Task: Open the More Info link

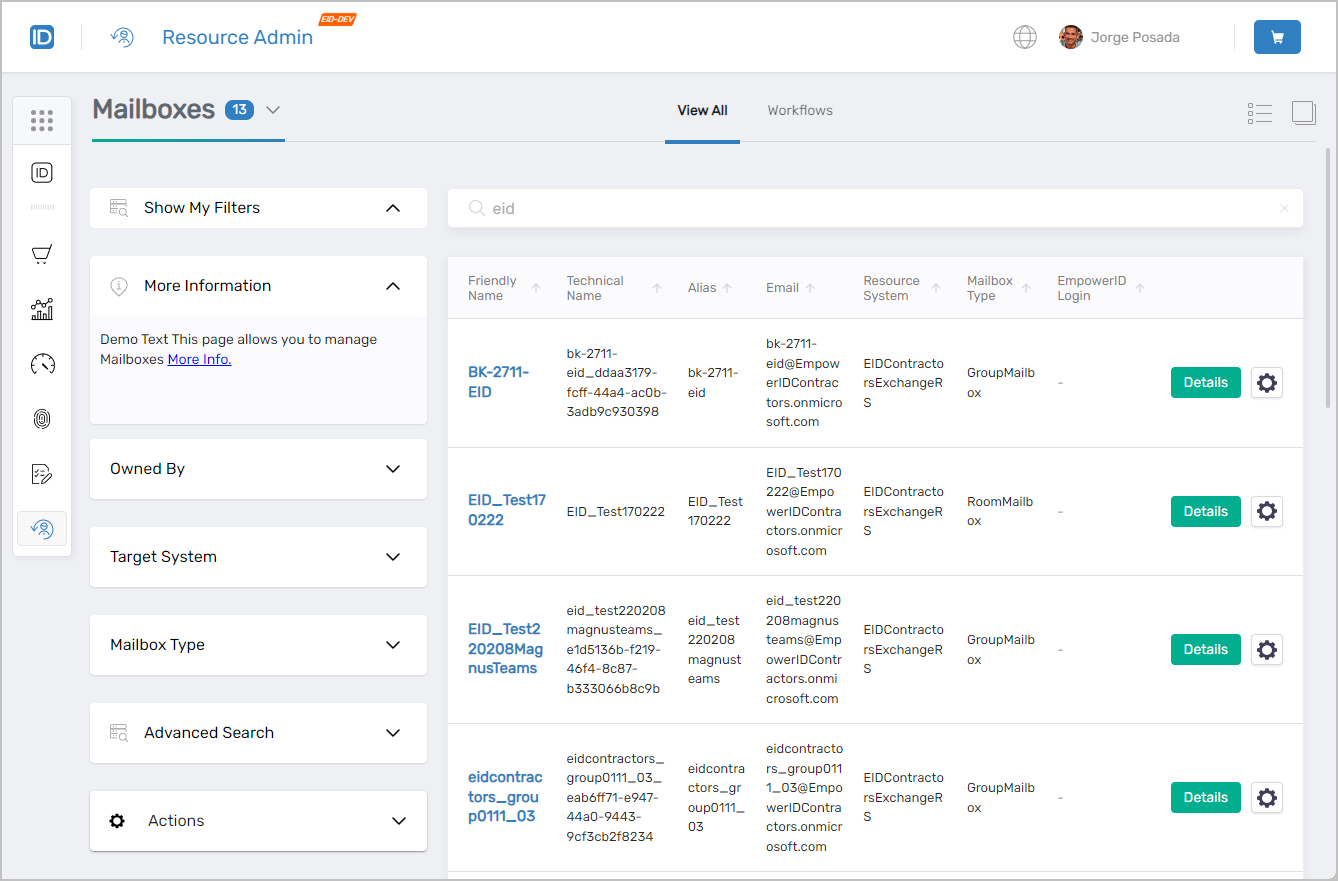Action: (198, 358)
